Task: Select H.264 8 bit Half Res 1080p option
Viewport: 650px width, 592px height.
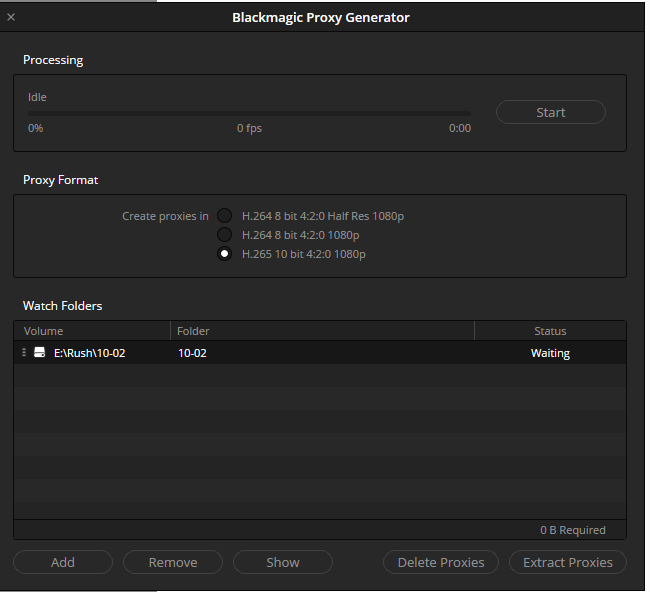Action: 225,216
